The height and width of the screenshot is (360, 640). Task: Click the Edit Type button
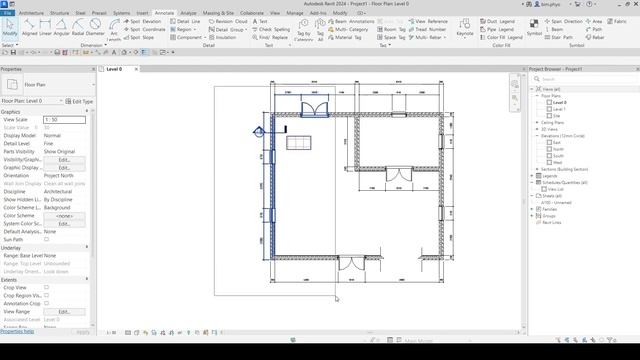[79, 101]
